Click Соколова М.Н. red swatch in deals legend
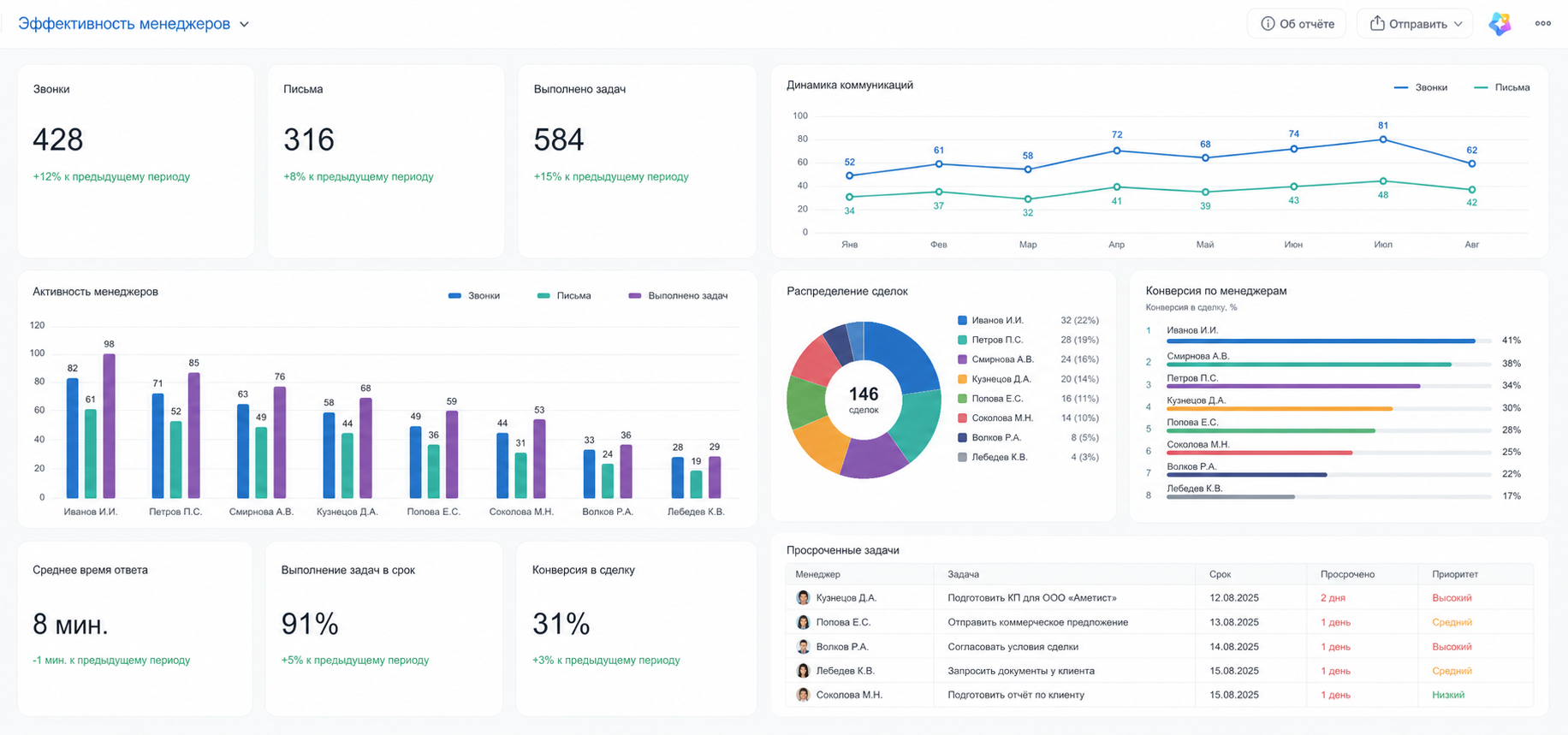The image size is (1568, 735). click(962, 418)
